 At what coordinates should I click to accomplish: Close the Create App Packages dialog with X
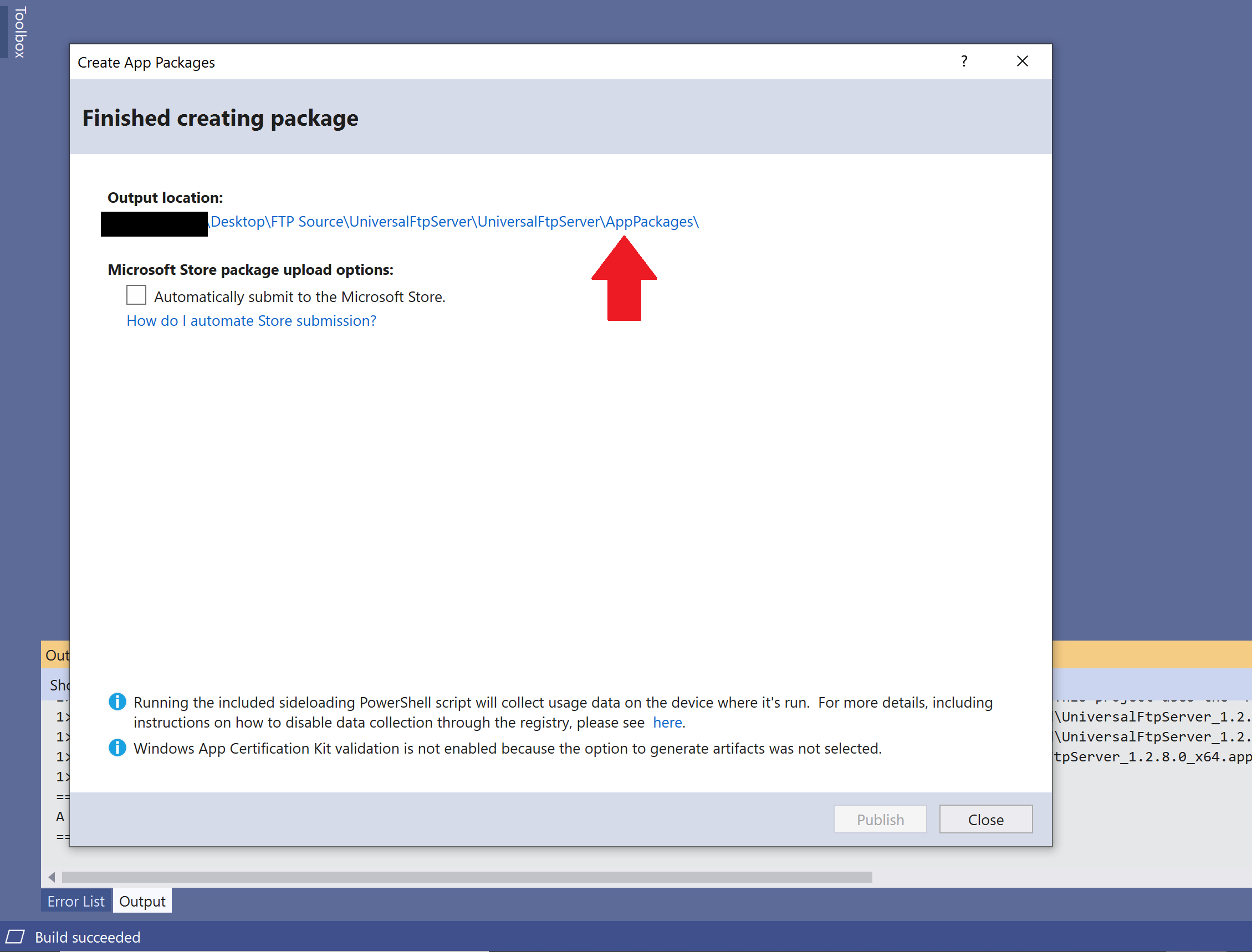1022,61
